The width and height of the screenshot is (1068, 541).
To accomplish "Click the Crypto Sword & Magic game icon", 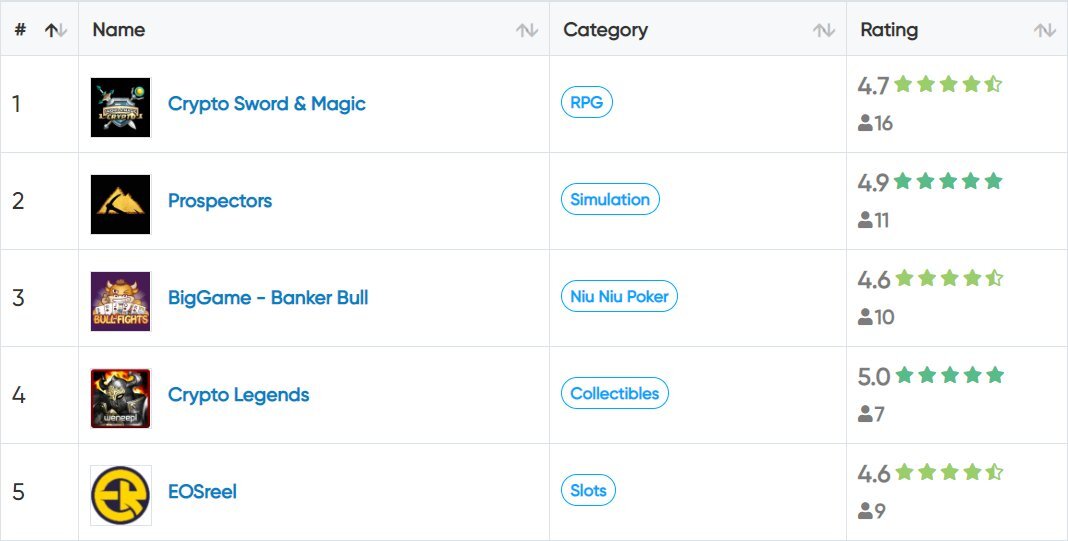I will point(120,107).
